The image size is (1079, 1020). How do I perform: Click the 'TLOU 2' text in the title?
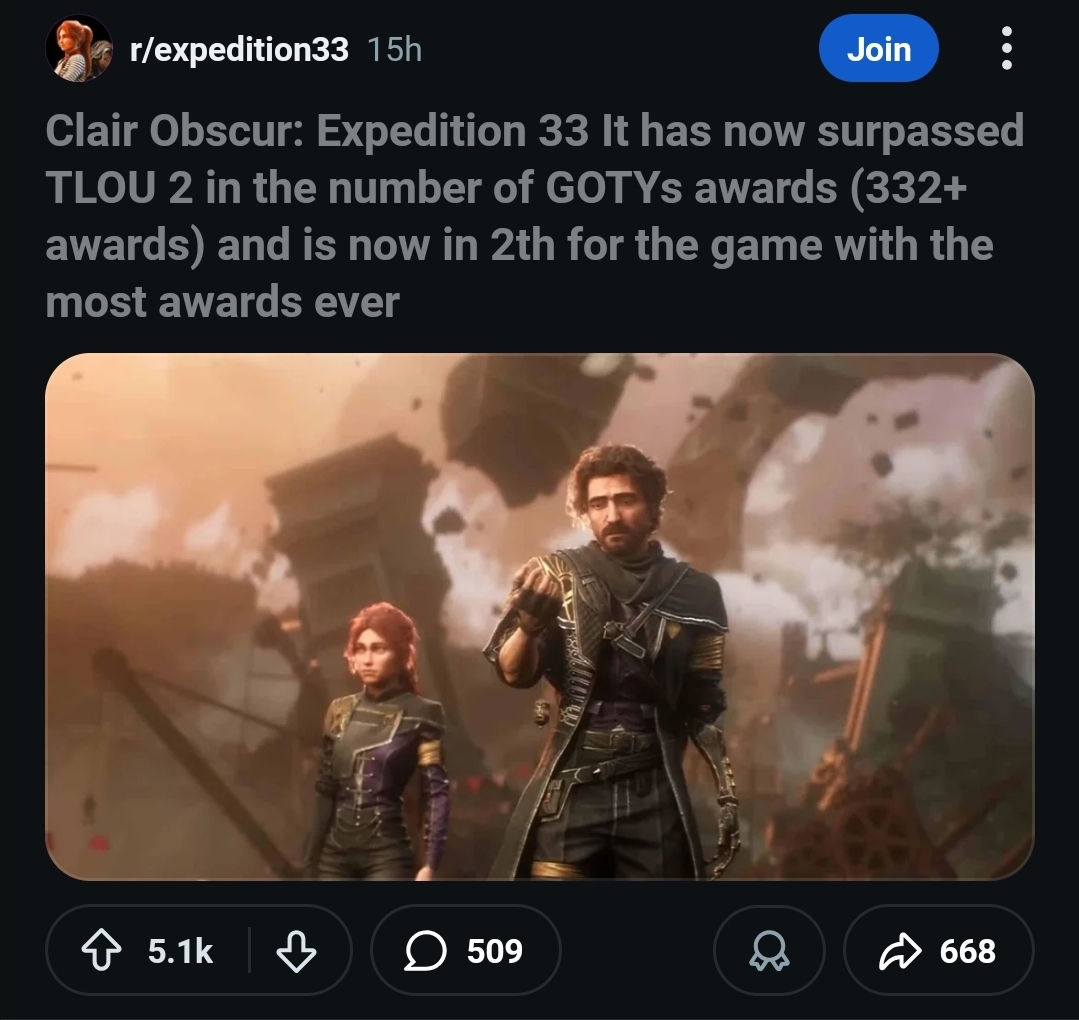119,189
